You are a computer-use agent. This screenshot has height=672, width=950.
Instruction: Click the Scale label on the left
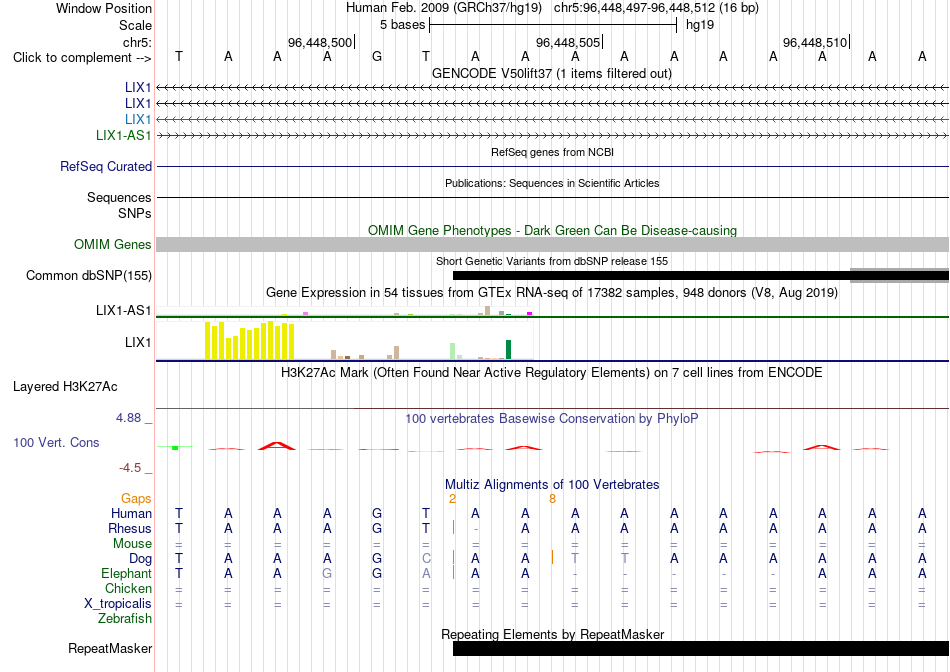pyautogui.click(x=135, y=25)
